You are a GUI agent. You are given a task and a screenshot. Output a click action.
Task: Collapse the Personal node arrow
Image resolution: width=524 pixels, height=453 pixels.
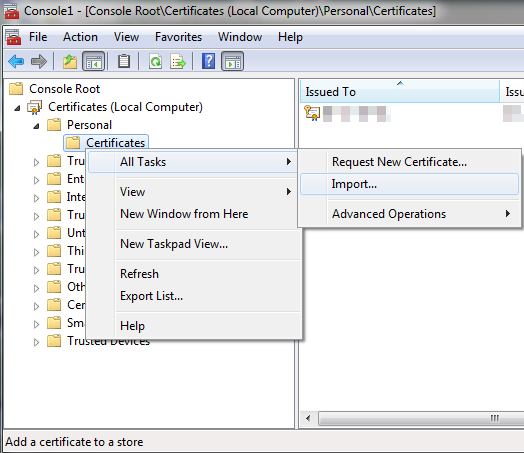pos(36,126)
